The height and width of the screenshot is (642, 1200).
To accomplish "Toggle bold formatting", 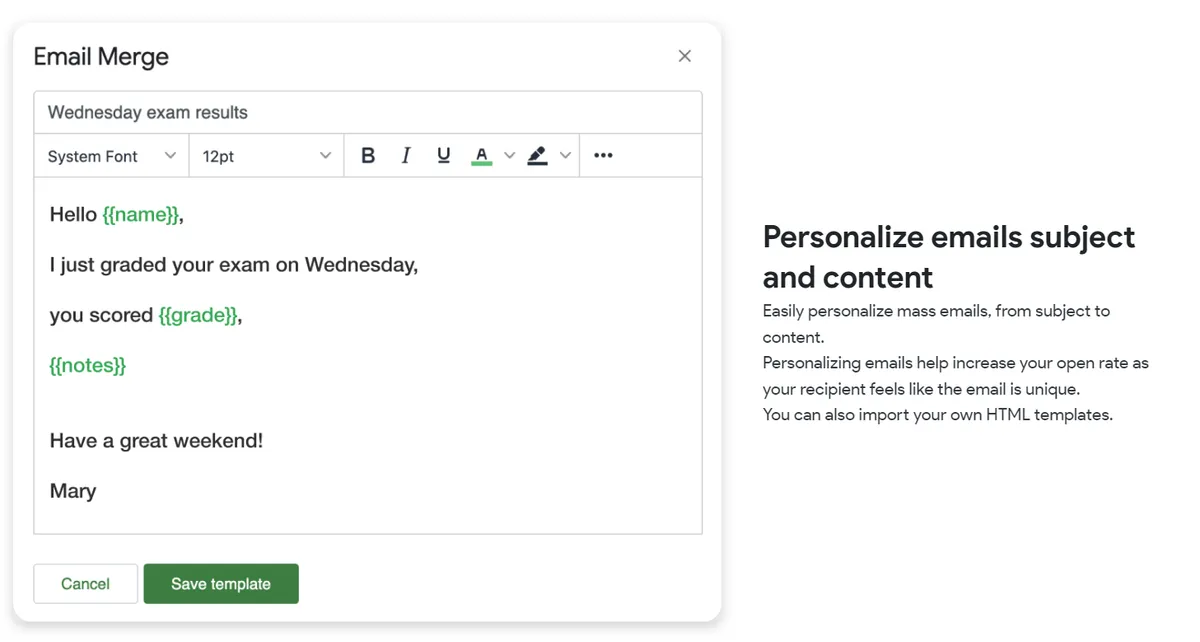I will tap(368, 156).
